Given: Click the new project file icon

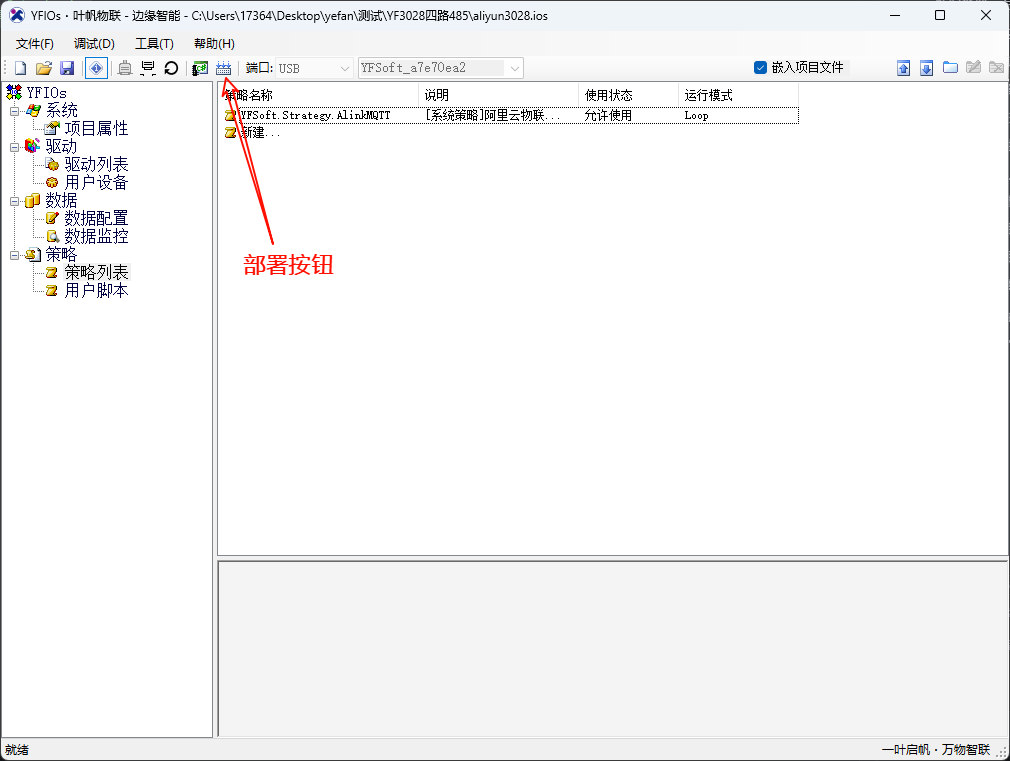Looking at the screenshot, I should click(20, 68).
